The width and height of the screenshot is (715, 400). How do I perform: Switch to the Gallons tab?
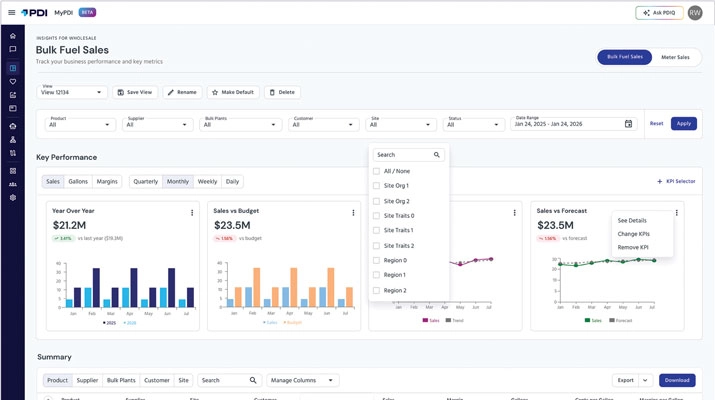78,181
